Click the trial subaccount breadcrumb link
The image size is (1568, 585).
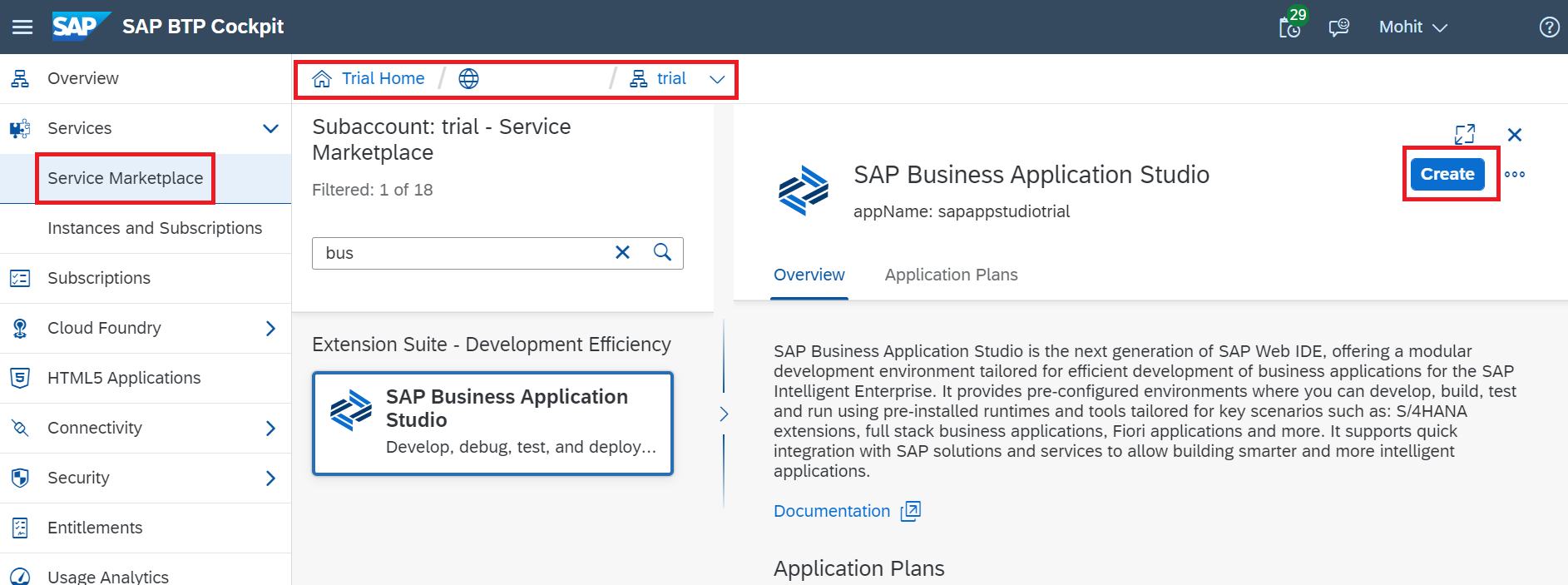coord(671,78)
